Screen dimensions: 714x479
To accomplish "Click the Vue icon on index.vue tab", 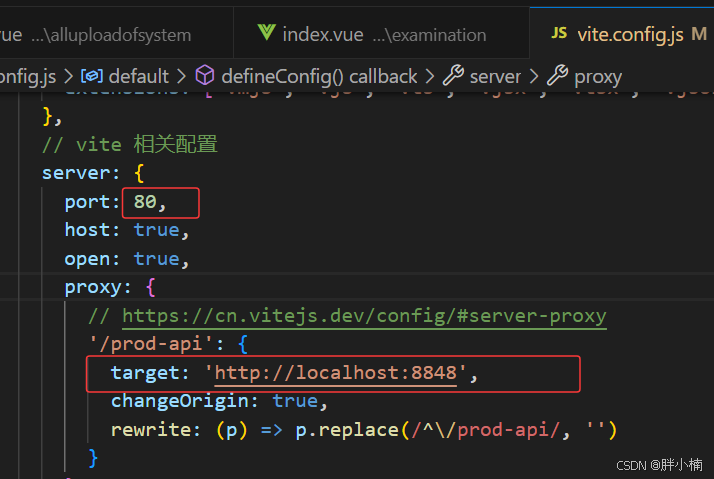I will pyautogui.click(x=265, y=34).
